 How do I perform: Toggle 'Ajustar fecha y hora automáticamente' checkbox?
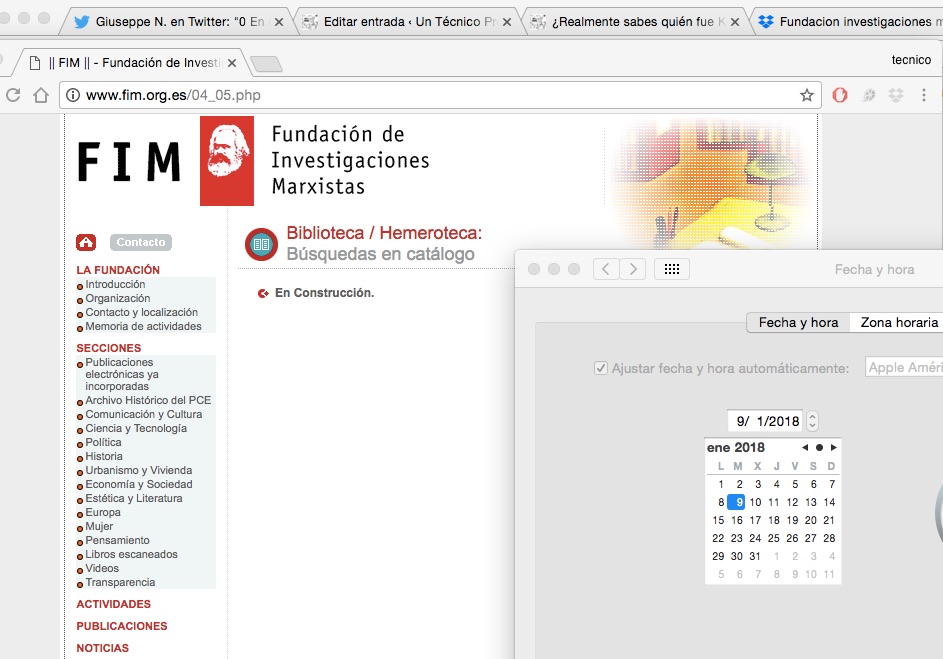(x=601, y=368)
